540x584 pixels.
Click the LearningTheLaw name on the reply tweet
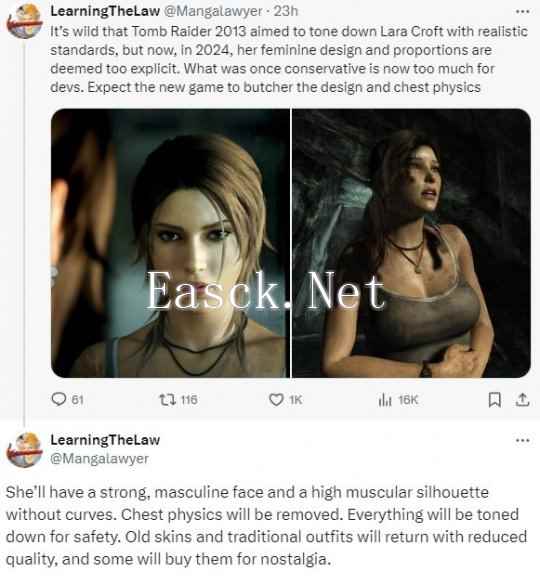tap(105, 440)
